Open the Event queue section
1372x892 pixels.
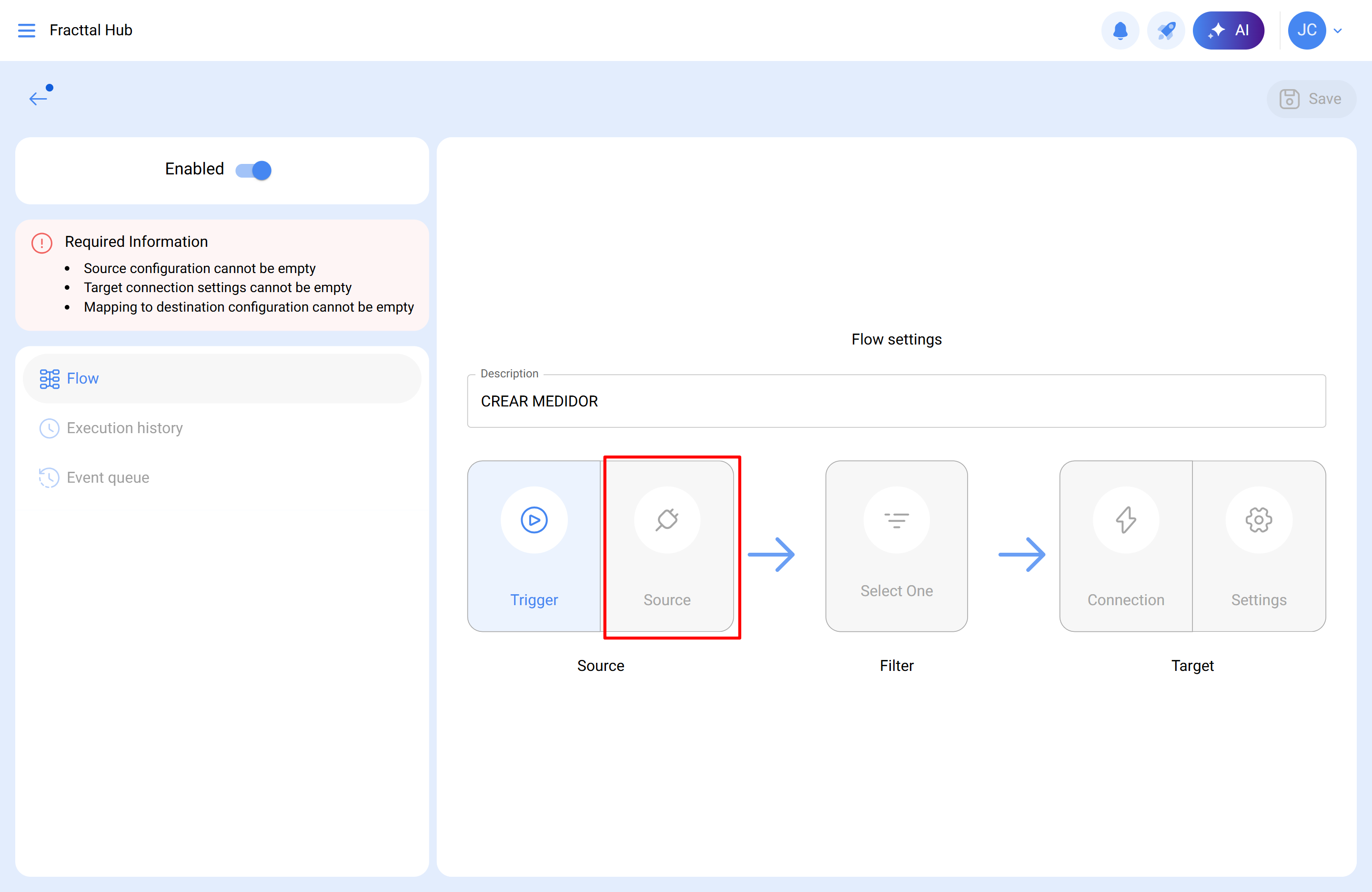[x=107, y=477]
